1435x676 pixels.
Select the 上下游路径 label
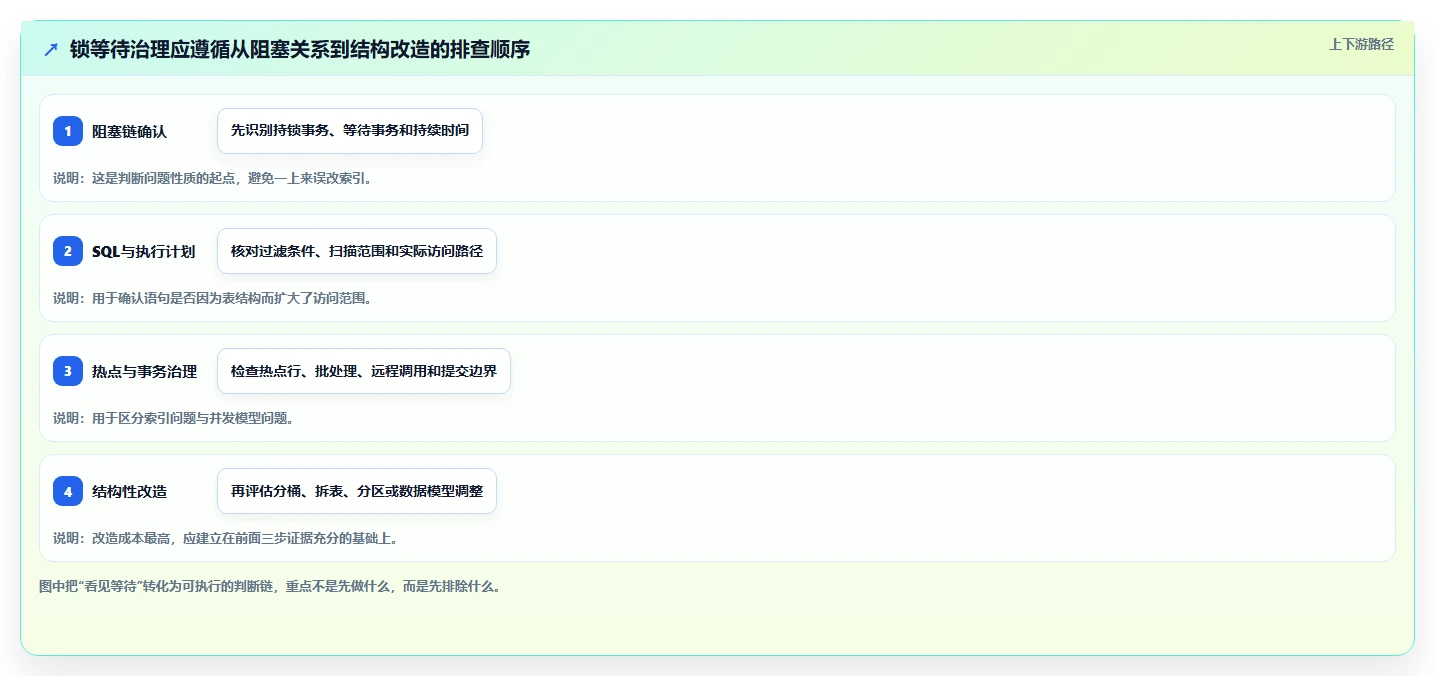1361,44
